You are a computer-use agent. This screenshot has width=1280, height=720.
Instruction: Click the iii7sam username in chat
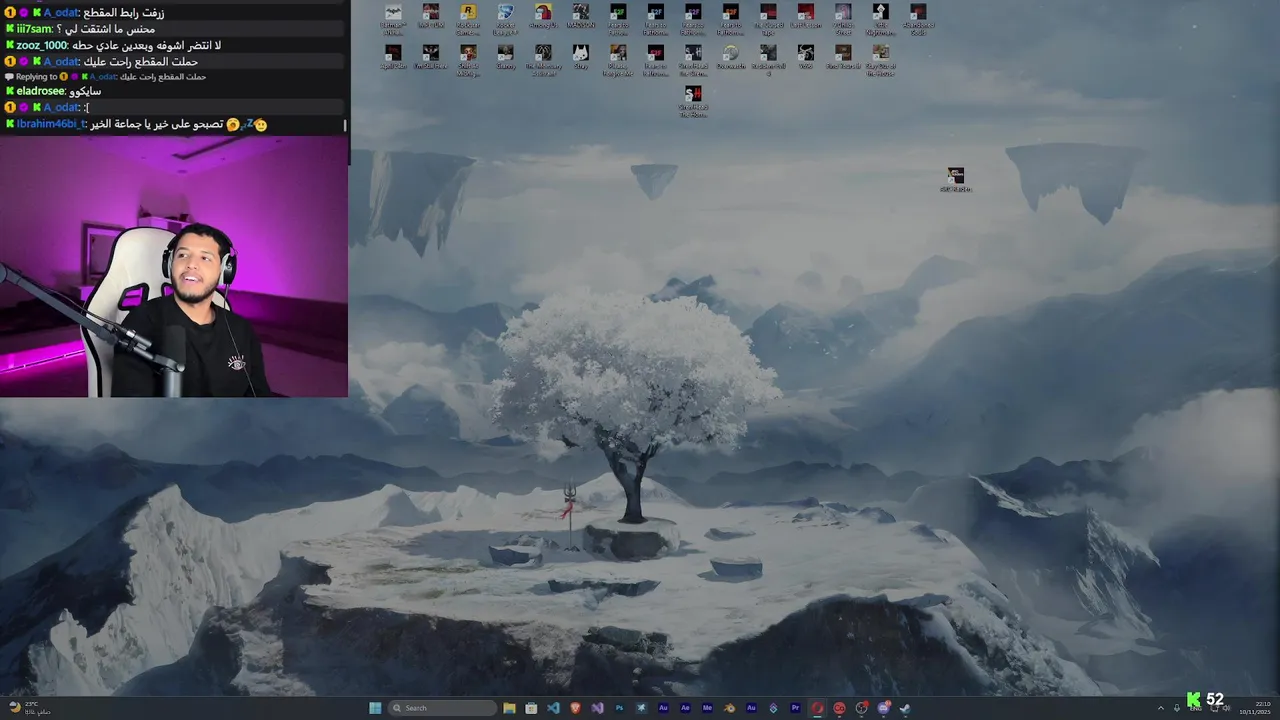(x=34, y=29)
